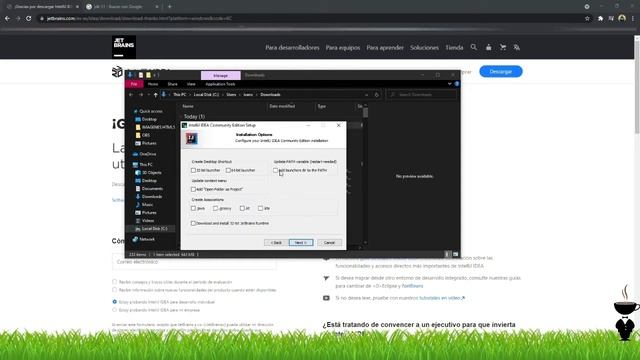Click Back in IntelliJ setup dialog
This screenshot has height=360, width=640.
click(276, 242)
